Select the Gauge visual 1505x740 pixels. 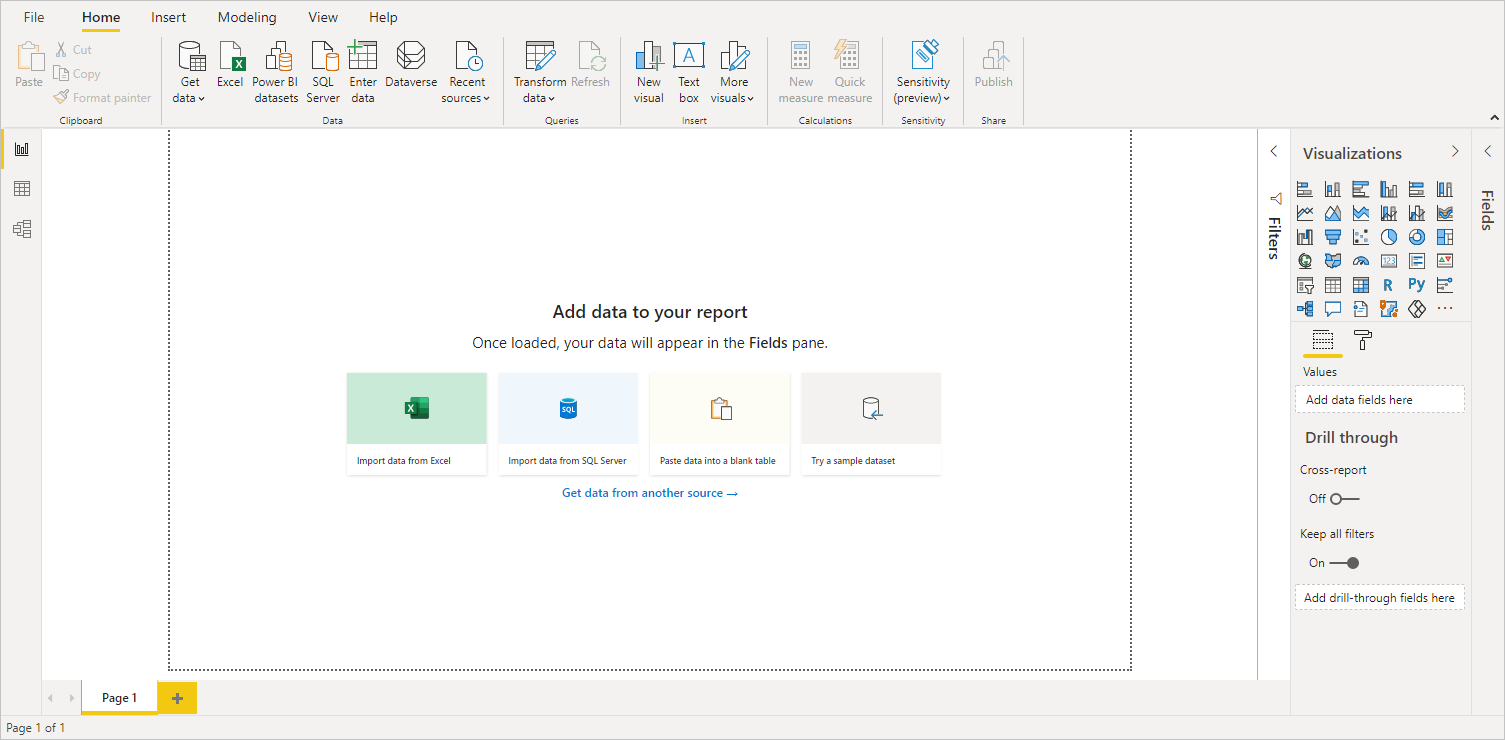tap(1361, 261)
